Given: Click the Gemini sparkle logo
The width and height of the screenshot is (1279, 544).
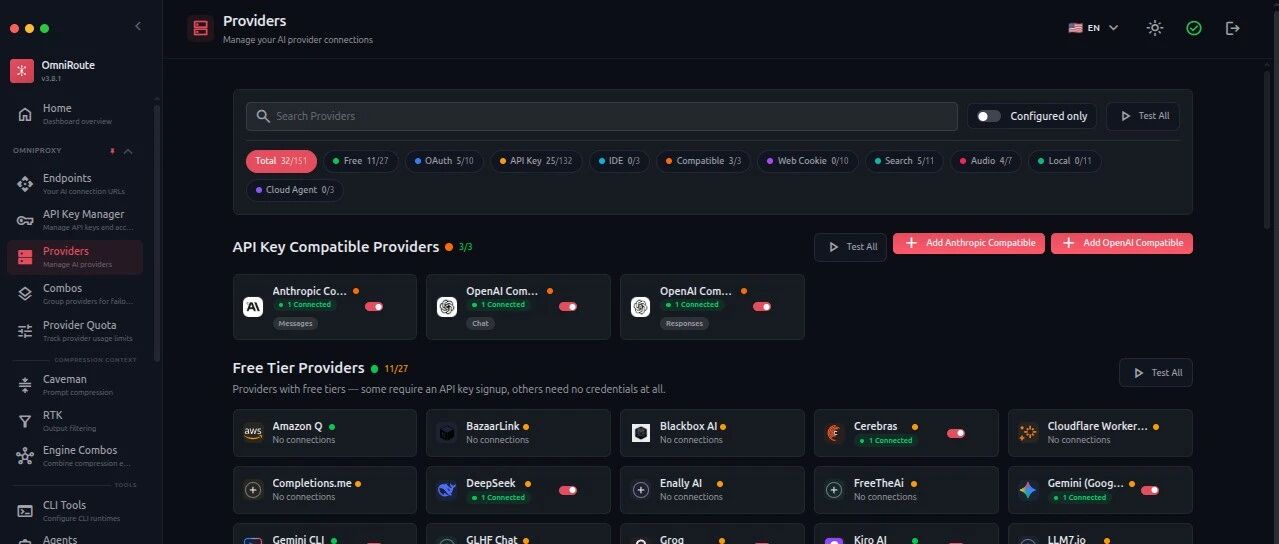Looking at the screenshot, I should pos(1028,490).
